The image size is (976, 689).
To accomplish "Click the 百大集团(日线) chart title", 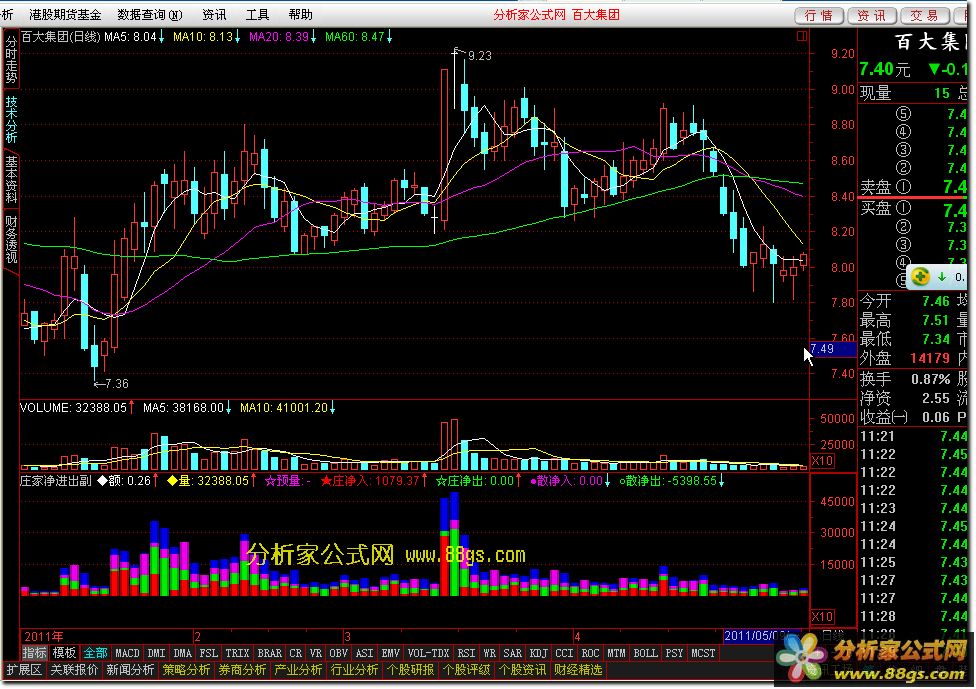I will pos(60,37).
